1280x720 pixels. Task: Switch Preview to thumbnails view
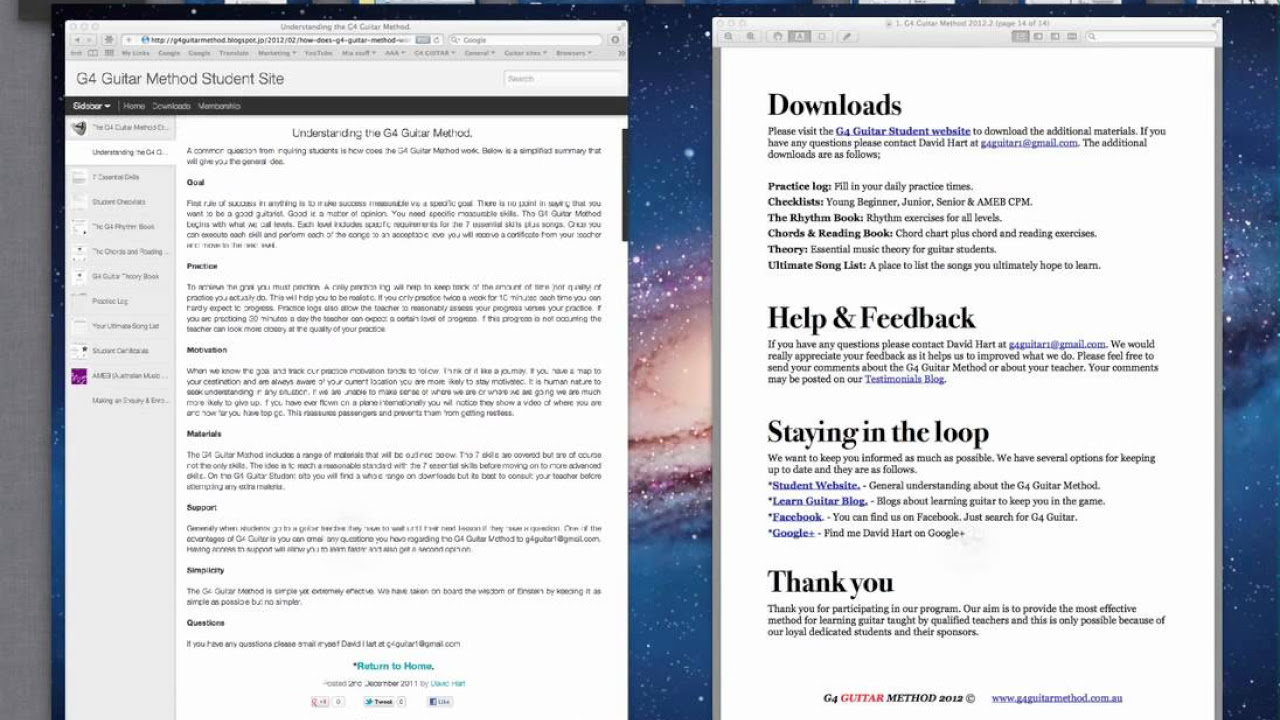point(1038,36)
